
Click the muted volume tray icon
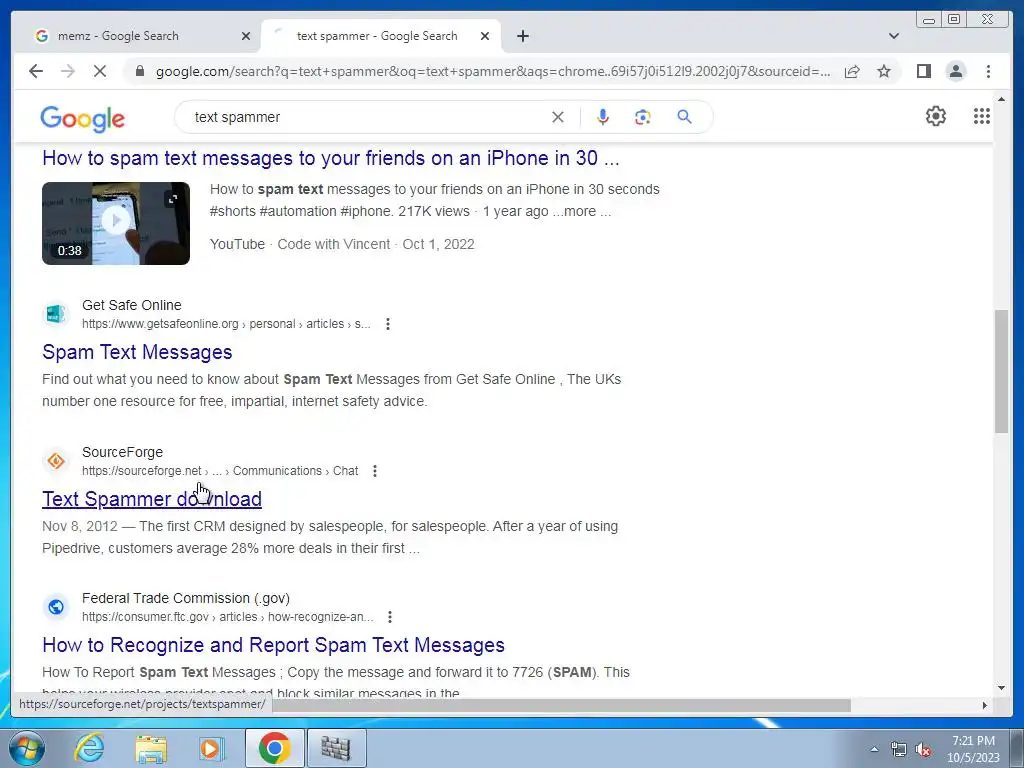pos(923,749)
